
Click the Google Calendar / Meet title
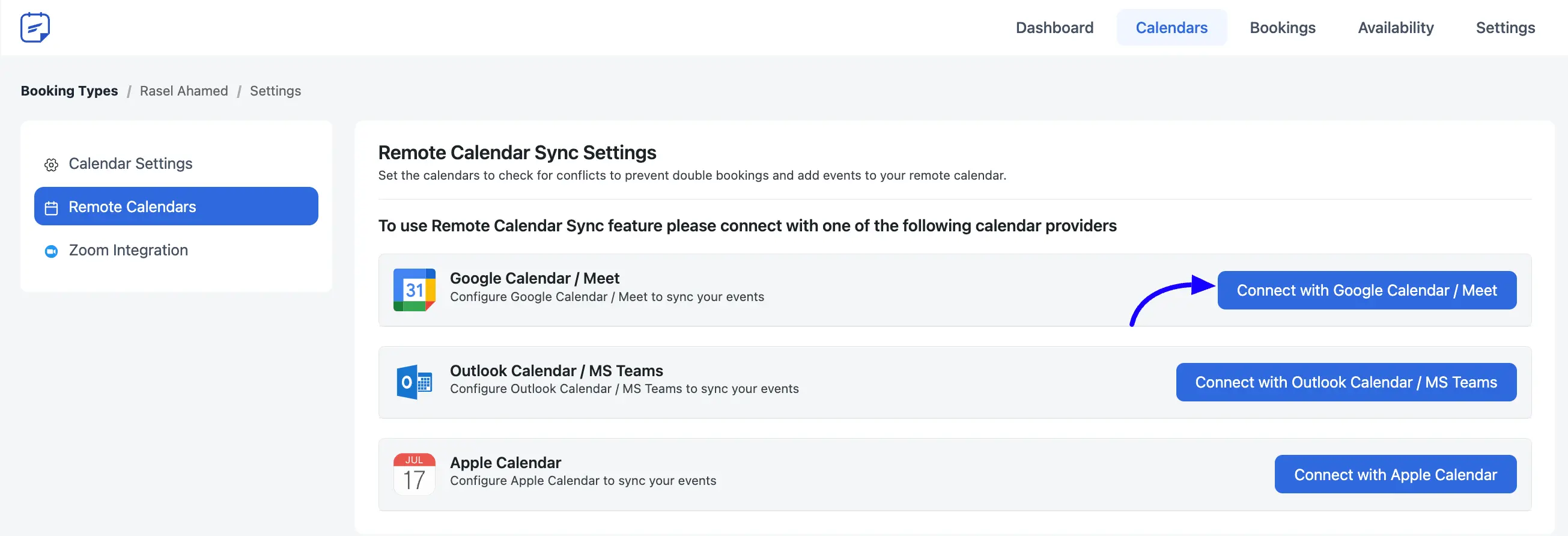coord(535,278)
